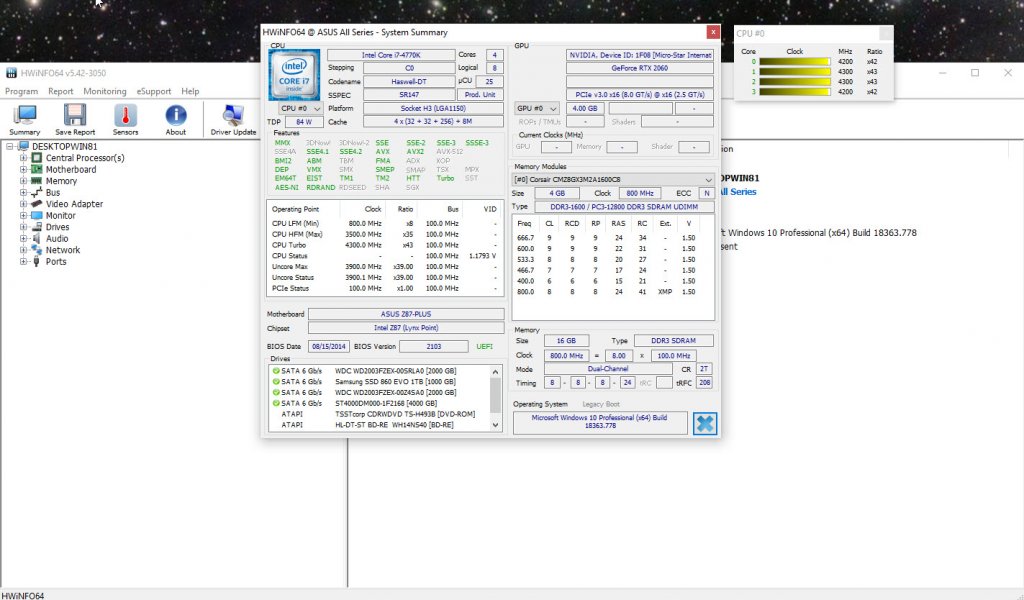Click the GeForce RTX 2060 field
The width and height of the screenshot is (1024, 600).
tap(639, 68)
